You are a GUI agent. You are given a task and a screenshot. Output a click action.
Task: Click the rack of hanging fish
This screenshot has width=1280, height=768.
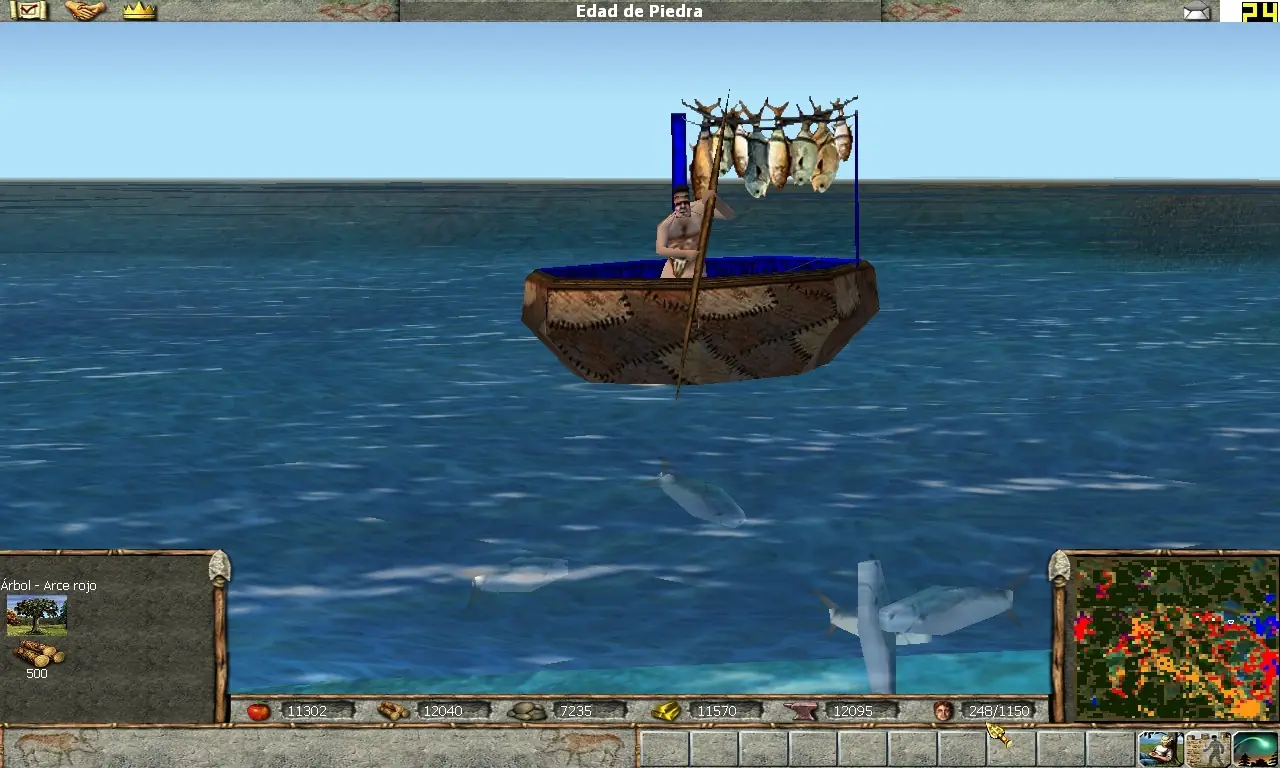pos(770,145)
